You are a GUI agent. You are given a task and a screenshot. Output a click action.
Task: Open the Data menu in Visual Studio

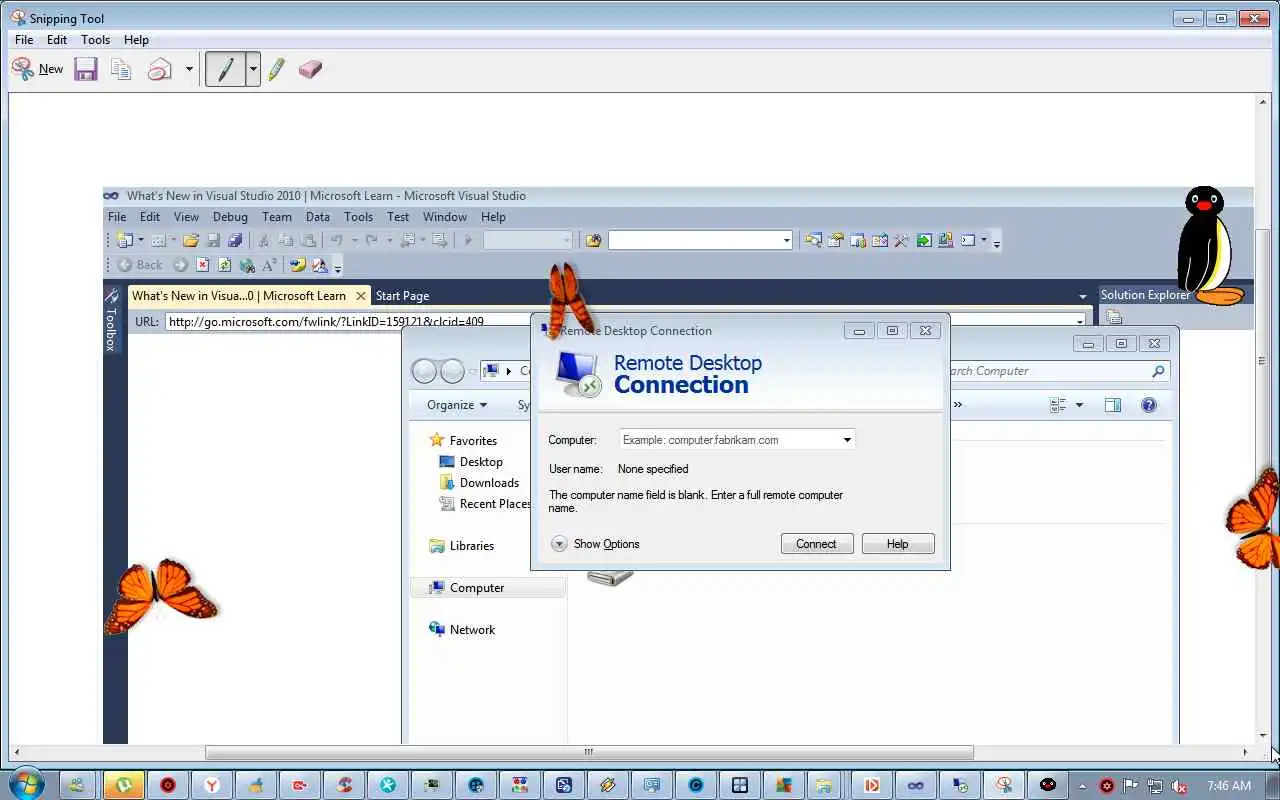[318, 217]
